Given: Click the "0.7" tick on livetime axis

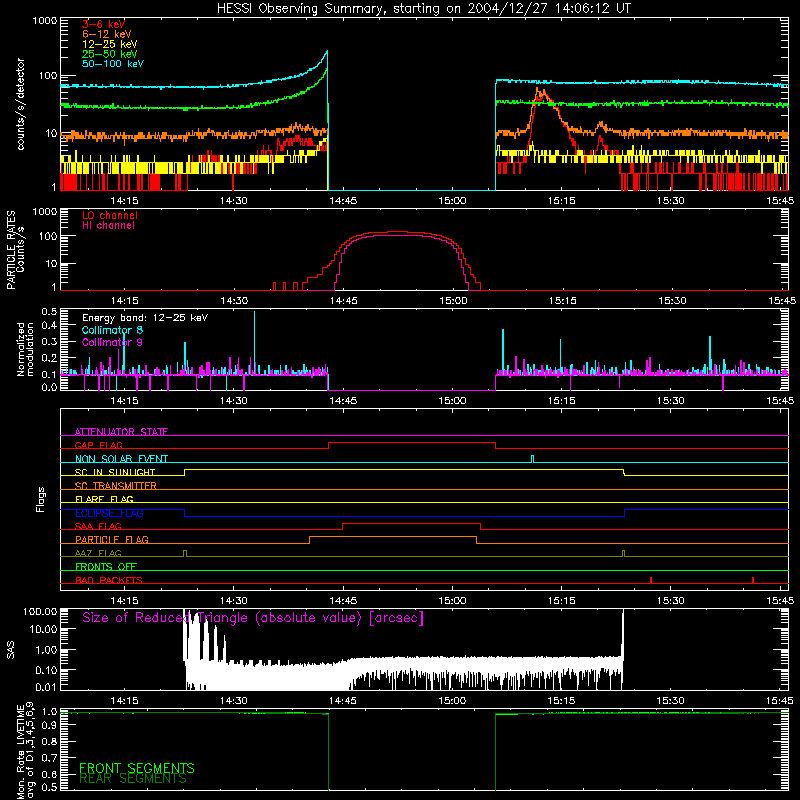Looking at the screenshot, I should tap(49, 758).
